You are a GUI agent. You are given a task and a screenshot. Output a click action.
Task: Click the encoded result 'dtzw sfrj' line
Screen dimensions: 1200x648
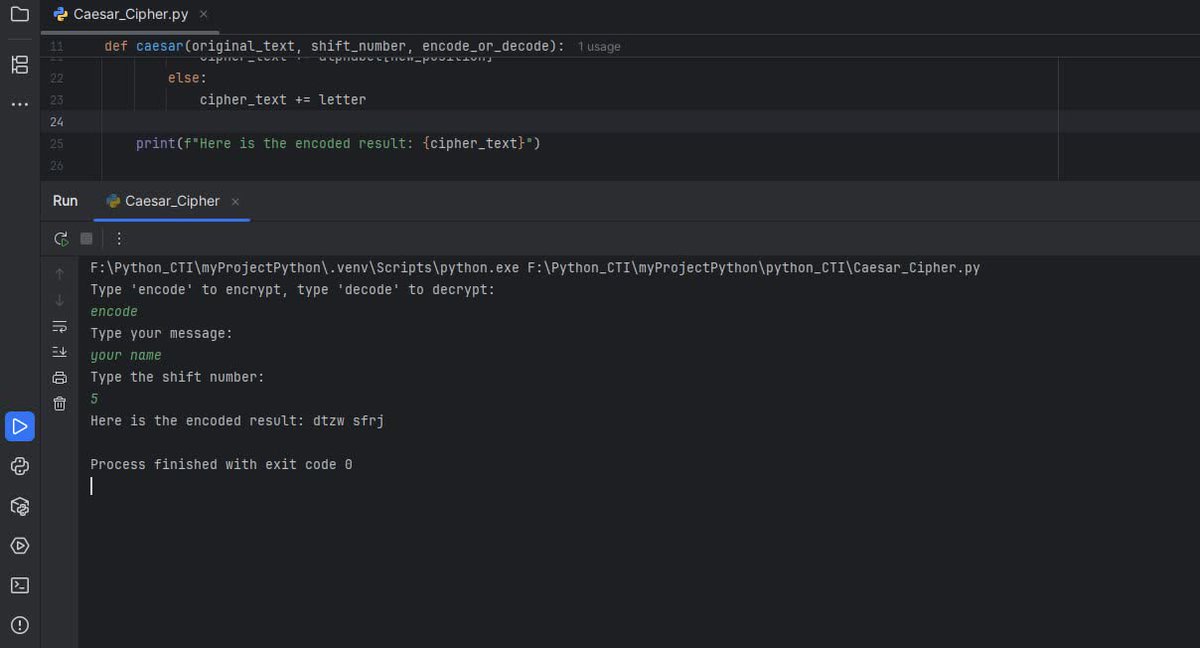pos(237,421)
